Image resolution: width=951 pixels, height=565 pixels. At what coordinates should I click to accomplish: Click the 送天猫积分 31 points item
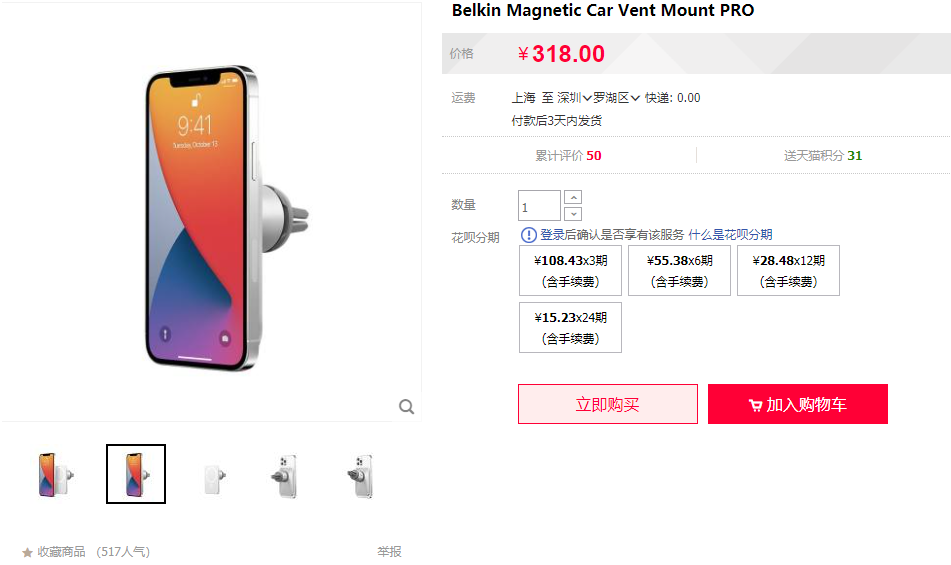coord(822,156)
